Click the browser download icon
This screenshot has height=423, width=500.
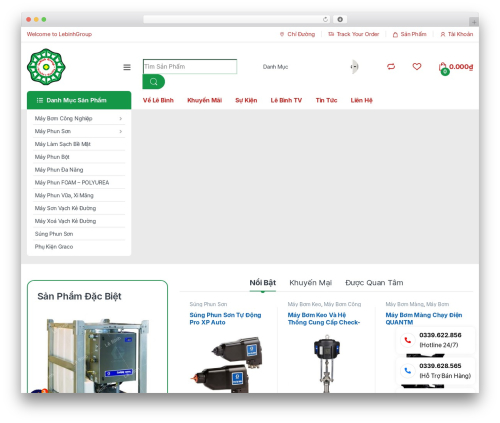click(340, 19)
